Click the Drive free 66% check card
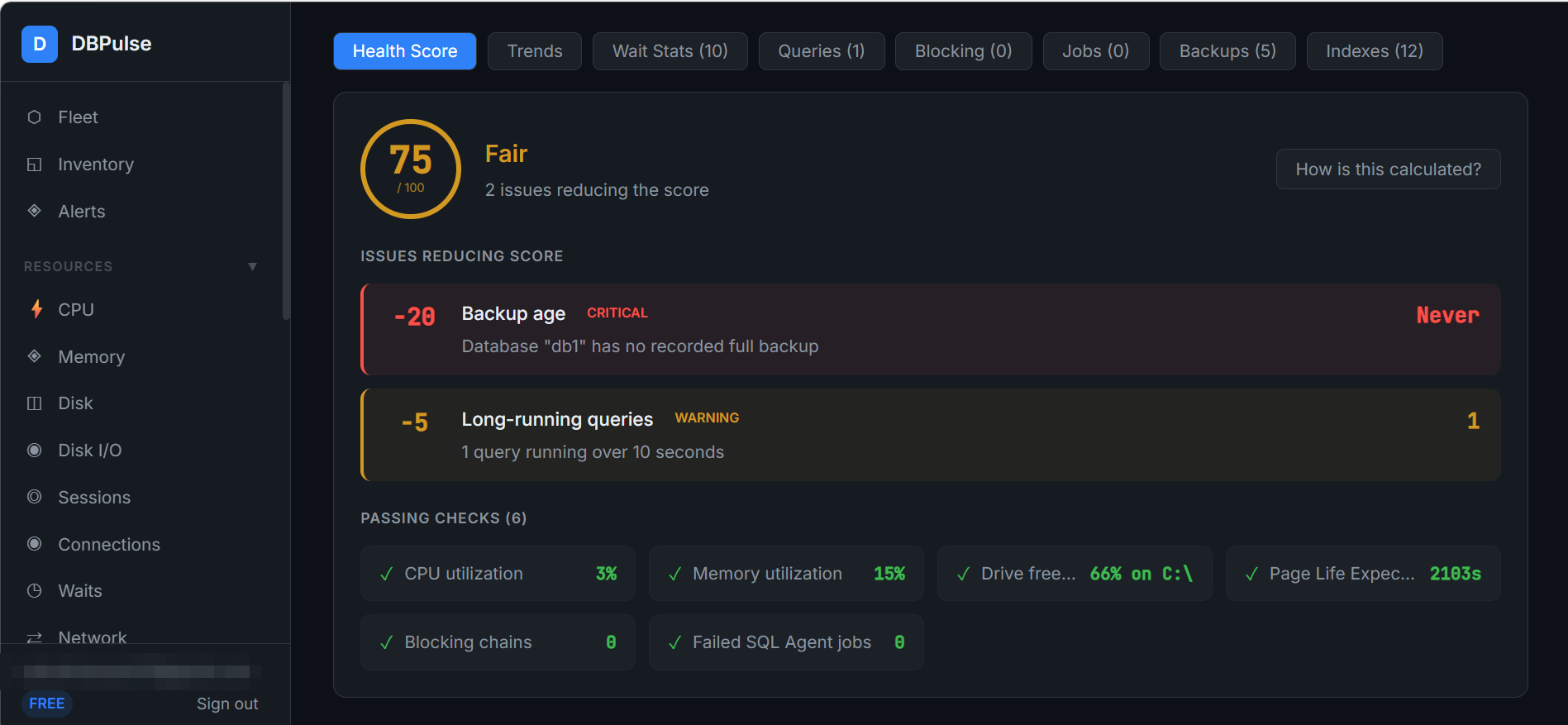 click(x=1075, y=574)
